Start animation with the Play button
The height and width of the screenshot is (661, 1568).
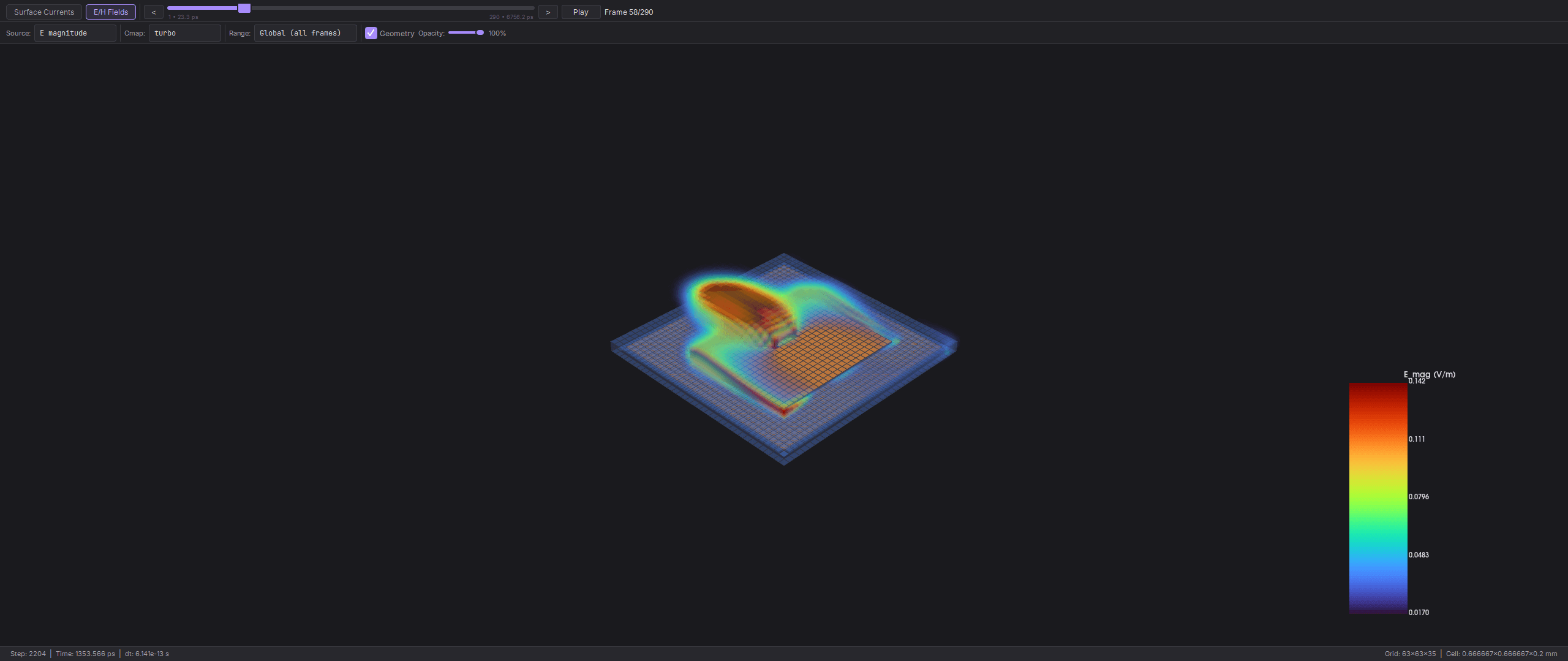pos(581,12)
